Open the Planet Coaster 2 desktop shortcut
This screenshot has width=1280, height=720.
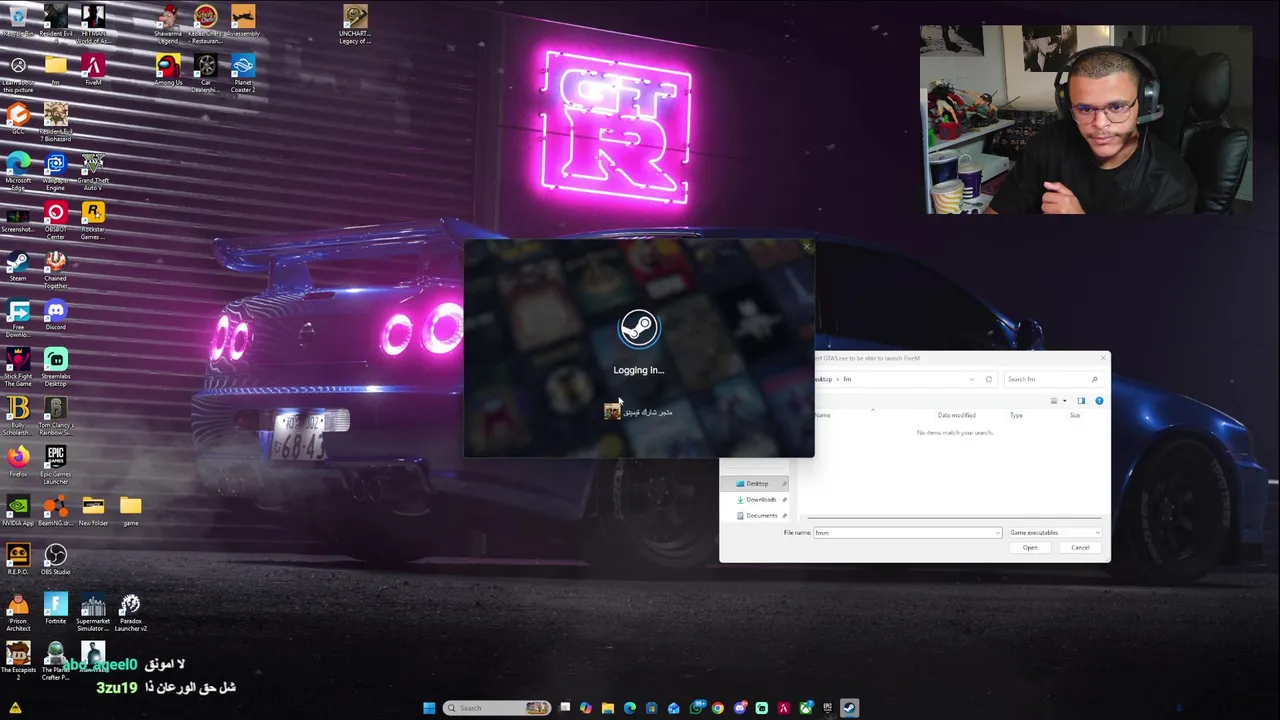coord(243,72)
